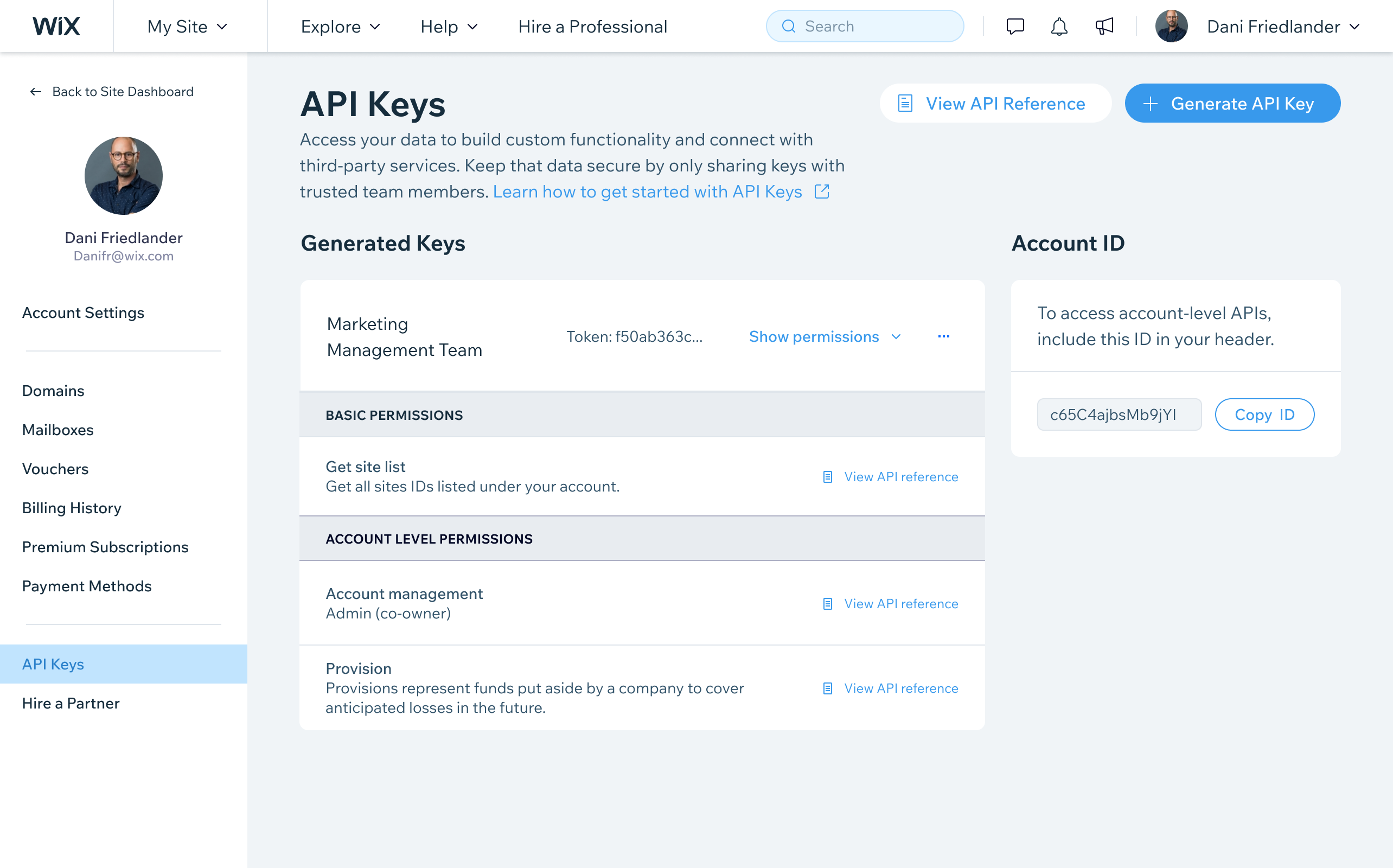1393x868 pixels.
Task: Click the document icon on View API Reference
Action: pyautogui.click(x=905, y=103)
